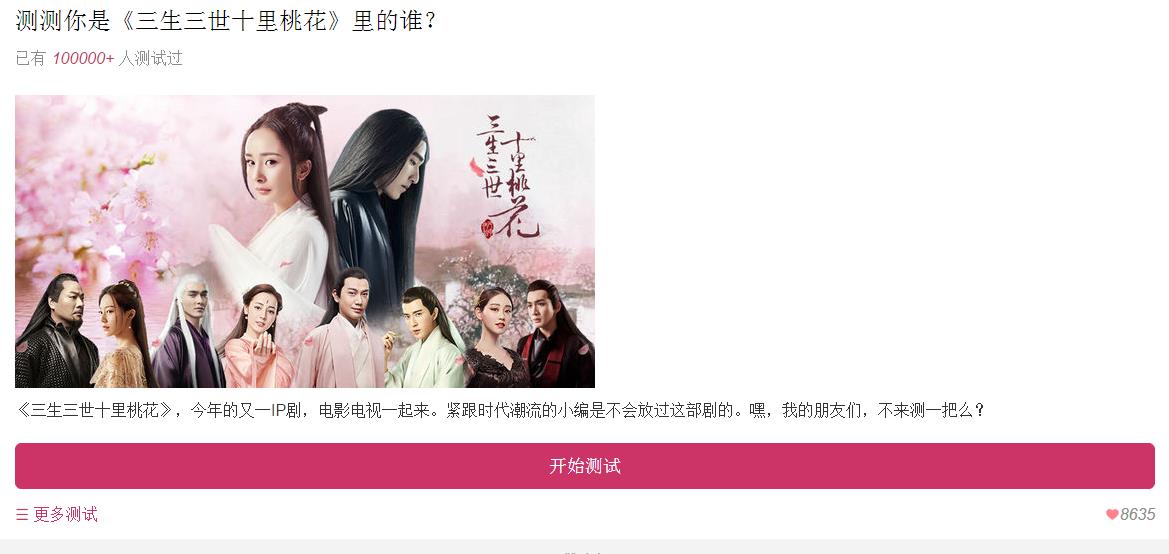Click the red seal stamp in banner logo
This screenshot has height=554, width=1169.
tap(488, 227)
